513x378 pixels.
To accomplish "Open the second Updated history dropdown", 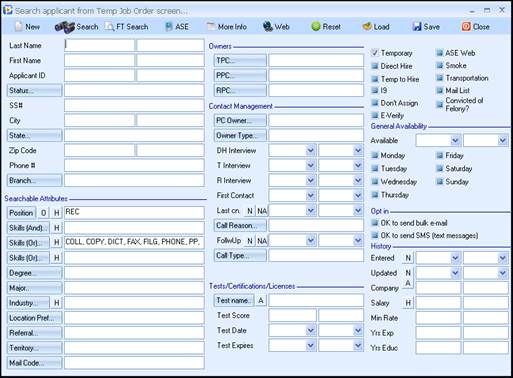I will (x=502, y=273).
